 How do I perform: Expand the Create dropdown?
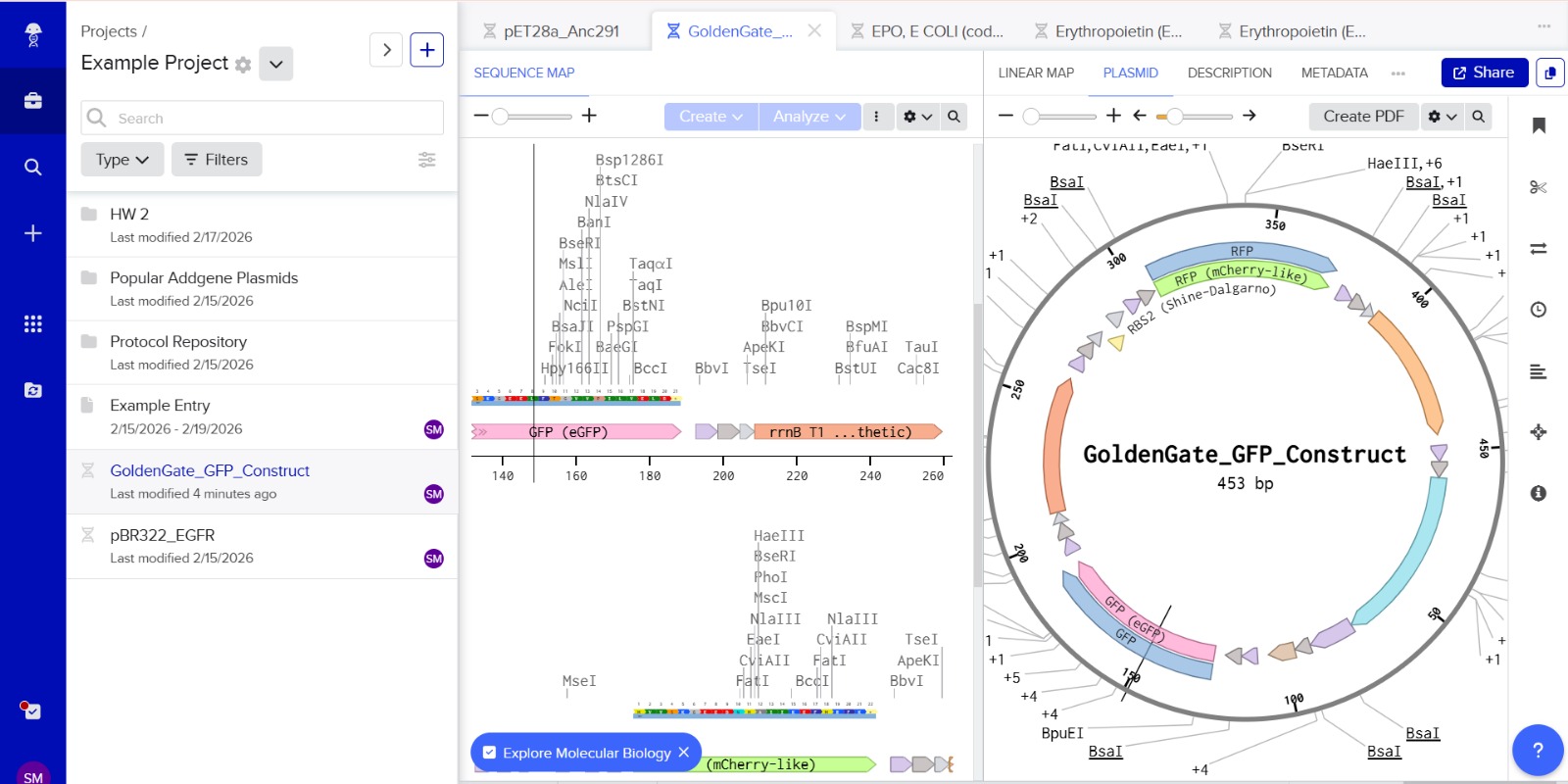(710, 117)
